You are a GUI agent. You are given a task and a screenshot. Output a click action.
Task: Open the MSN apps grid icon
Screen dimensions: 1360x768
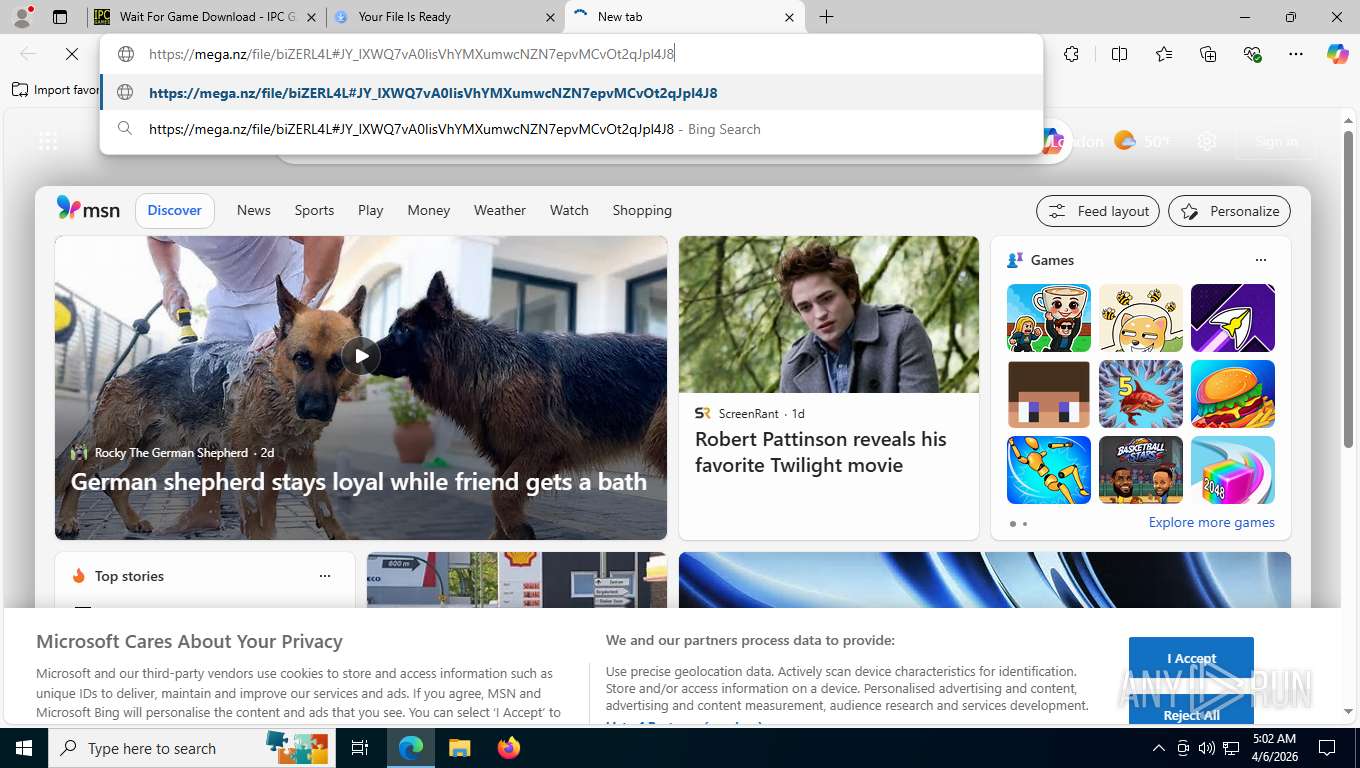(48, 142)
